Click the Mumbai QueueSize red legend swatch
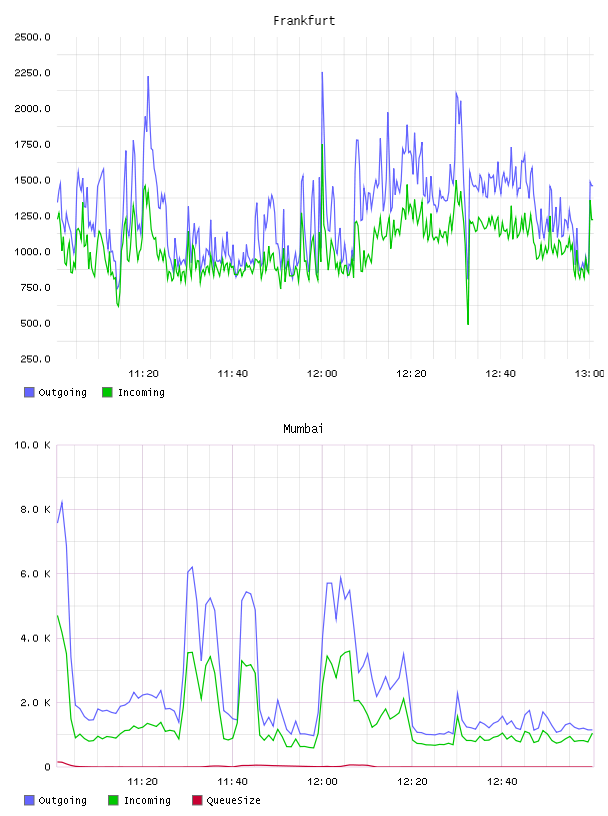608x816 pixels. click(197, 800)
